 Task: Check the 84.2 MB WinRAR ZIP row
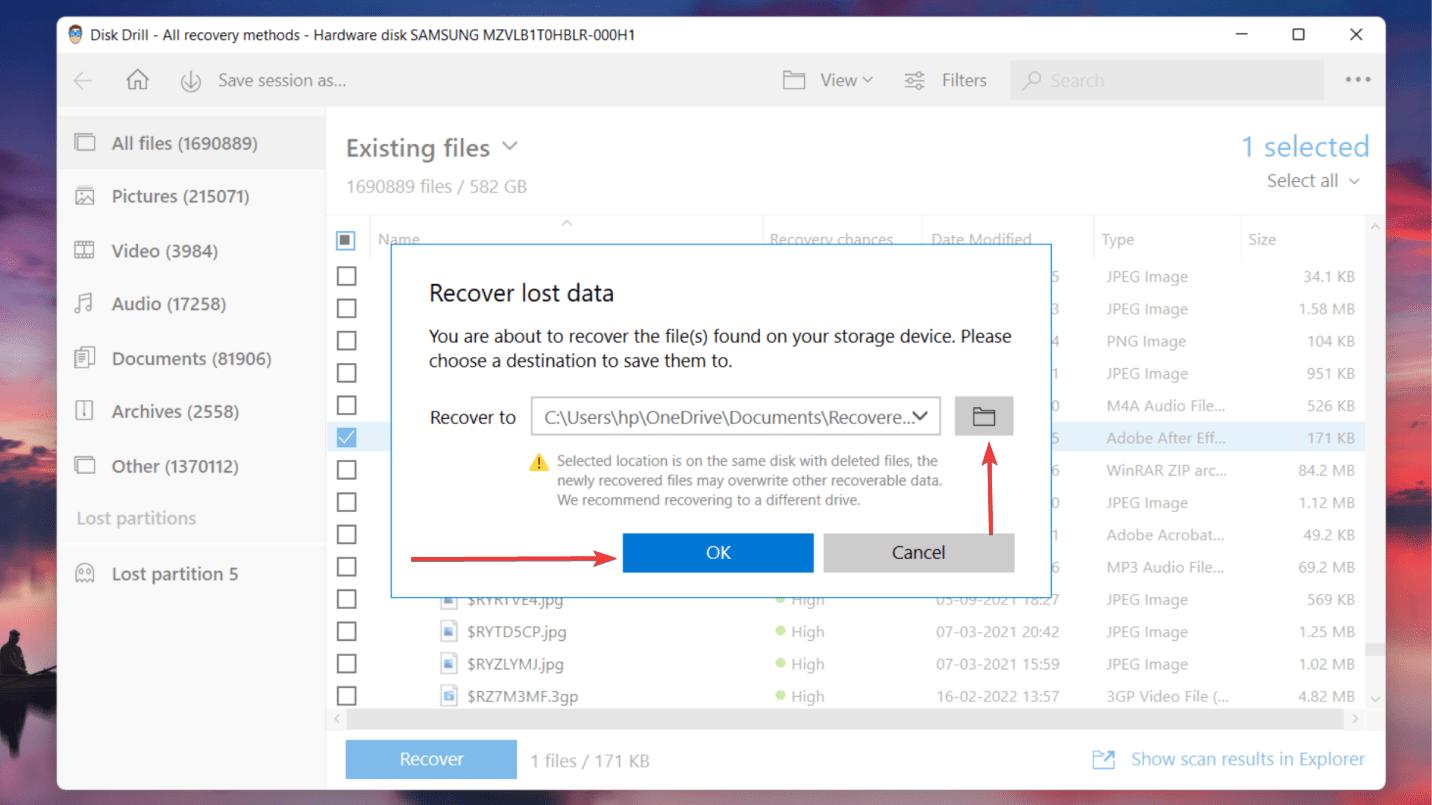(x=346, y=469)
